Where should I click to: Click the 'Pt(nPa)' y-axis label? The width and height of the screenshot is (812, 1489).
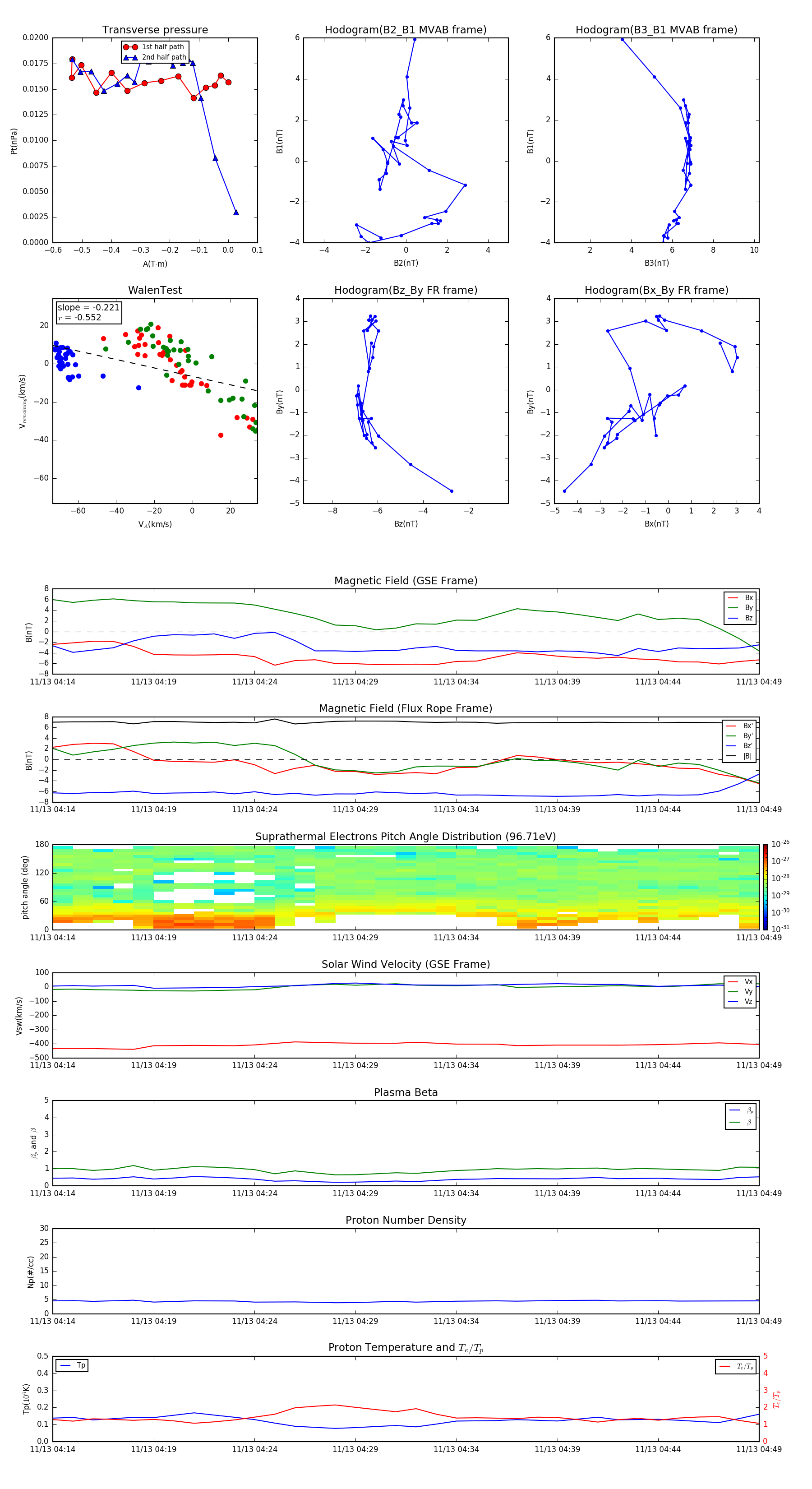14,140
